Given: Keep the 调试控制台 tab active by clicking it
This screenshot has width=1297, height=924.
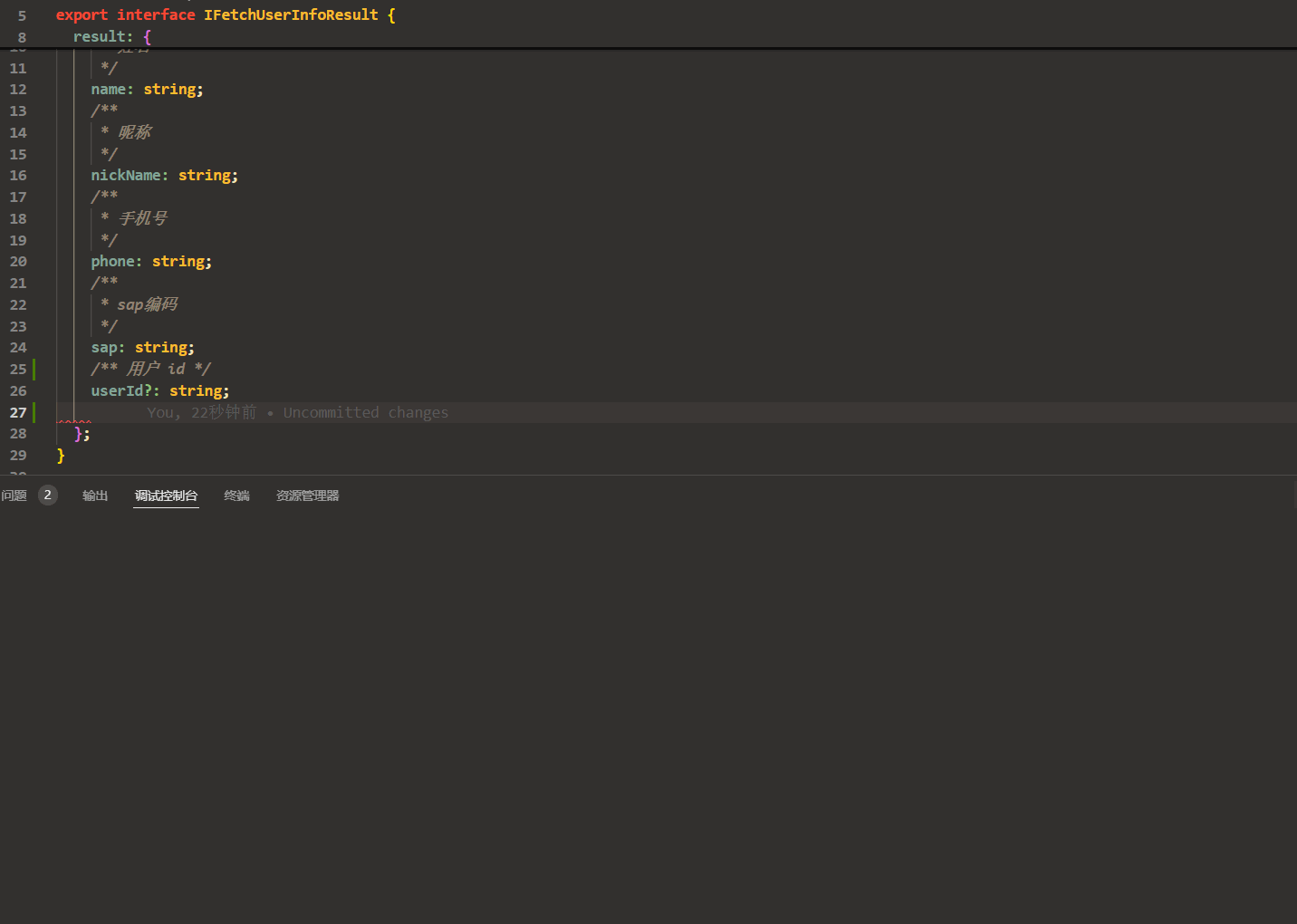Looking at the screenshot, I should pyautogui.click(x=166, y=496).
